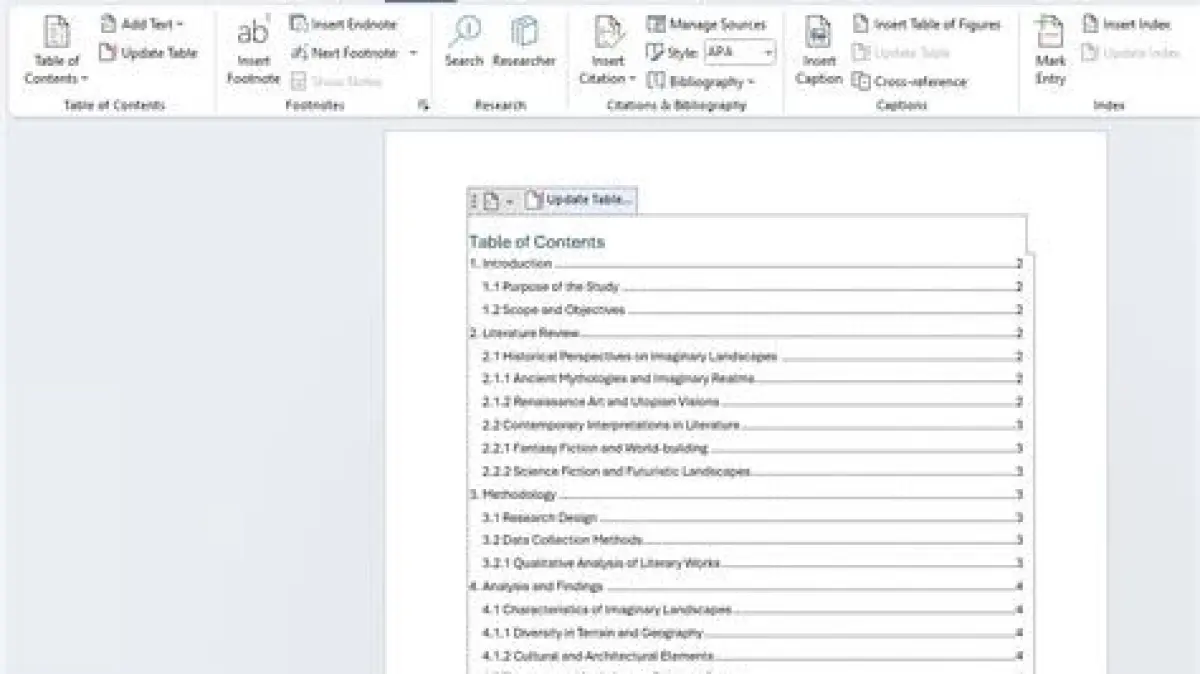
Task: Expand the Bibliography dropdown menu
Action: pos(701,81)
